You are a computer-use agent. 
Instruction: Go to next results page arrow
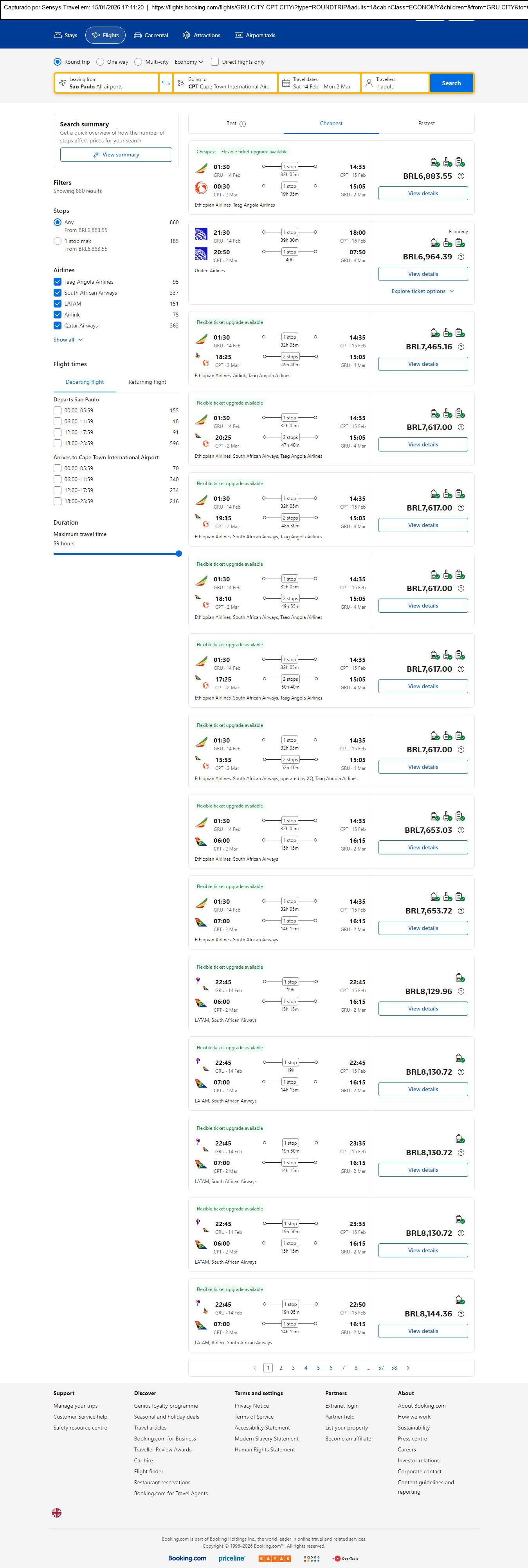[408, 1368]
